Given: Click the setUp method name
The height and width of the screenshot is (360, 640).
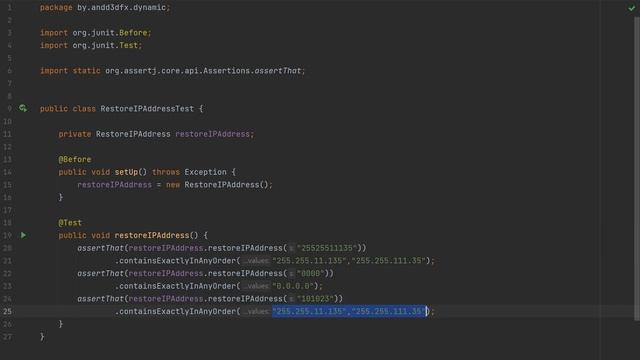Looking at the screenshot, I should [x=126, y=172].
